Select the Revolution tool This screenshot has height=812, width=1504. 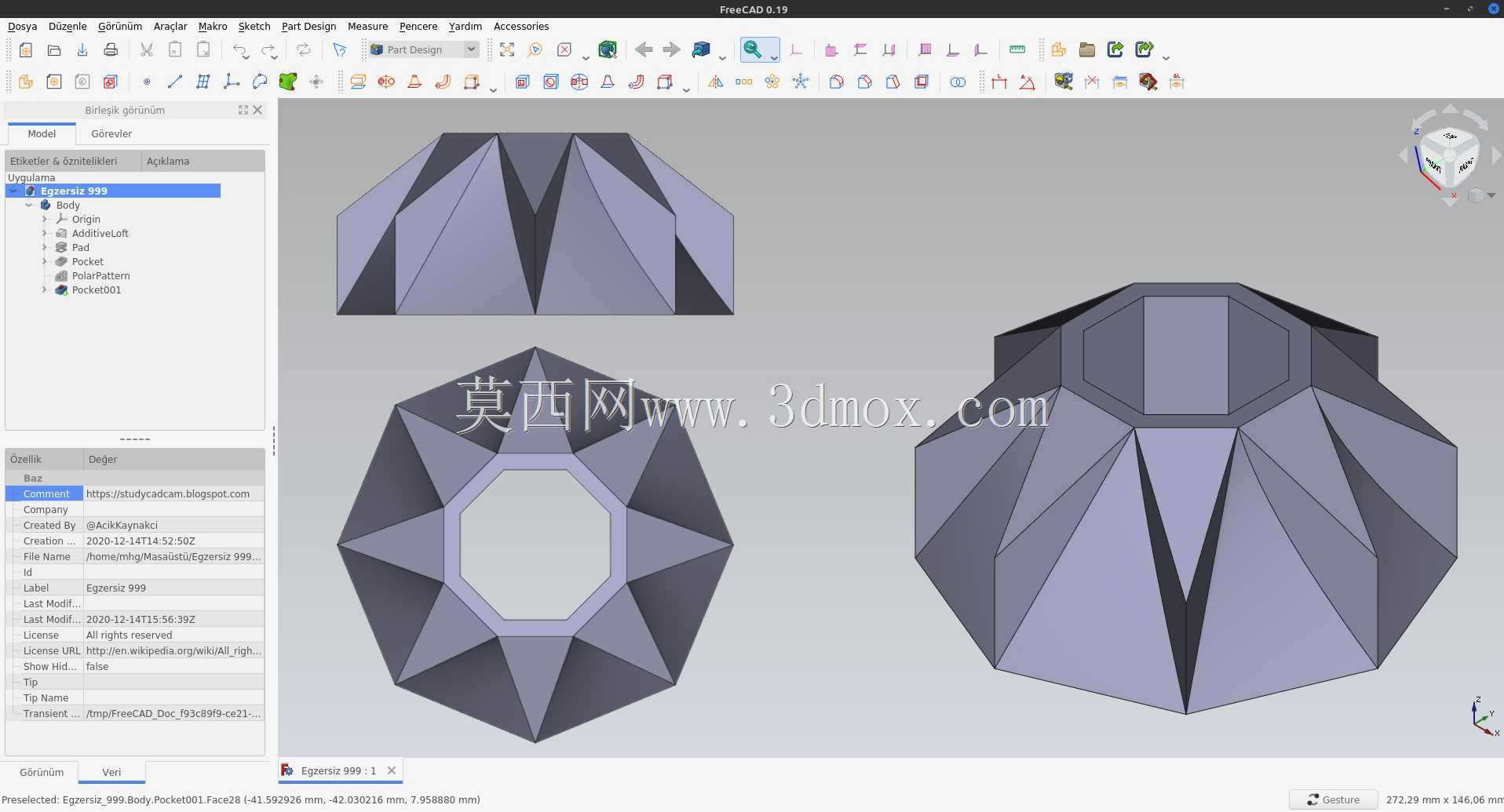386,82
